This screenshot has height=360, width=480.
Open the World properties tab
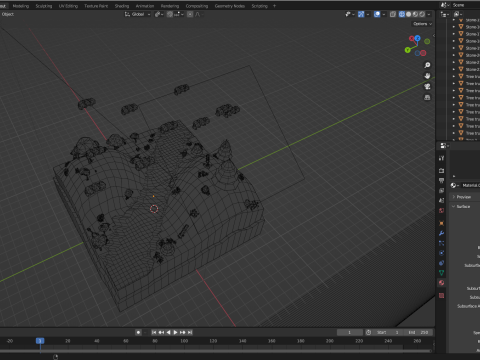coord(441,210)
